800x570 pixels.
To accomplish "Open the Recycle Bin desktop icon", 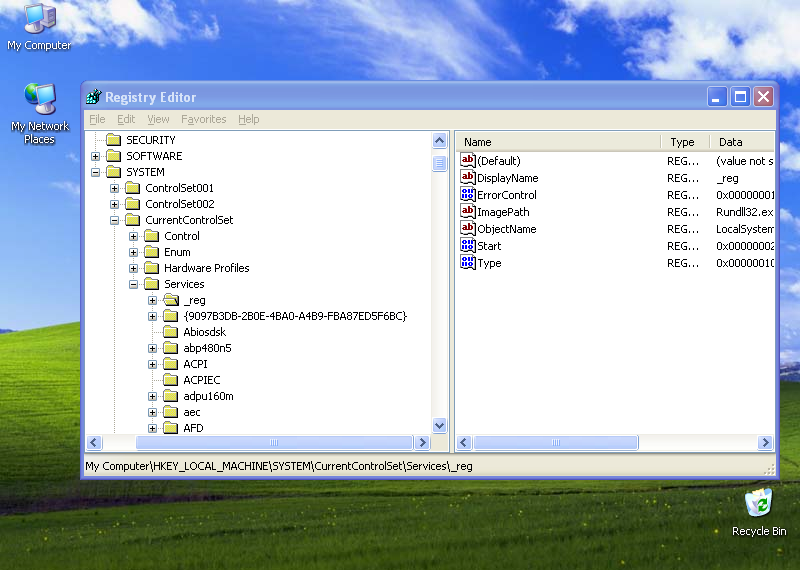I will click(x=759, y=512).
